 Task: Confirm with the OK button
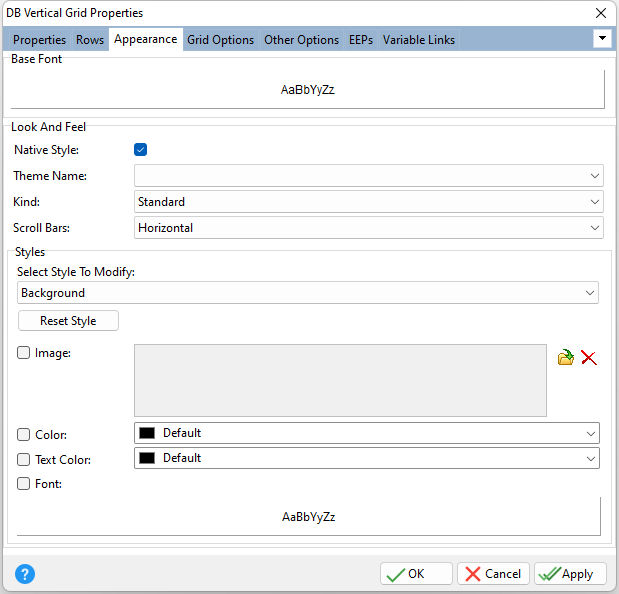416,573
